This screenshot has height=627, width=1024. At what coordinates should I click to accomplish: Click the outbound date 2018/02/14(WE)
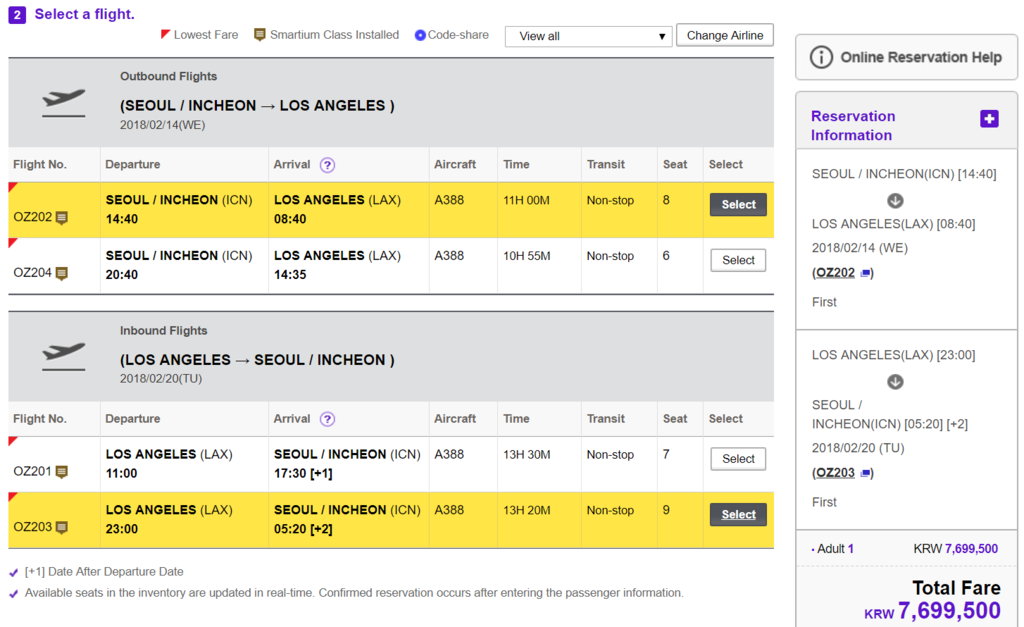point(162,125)
